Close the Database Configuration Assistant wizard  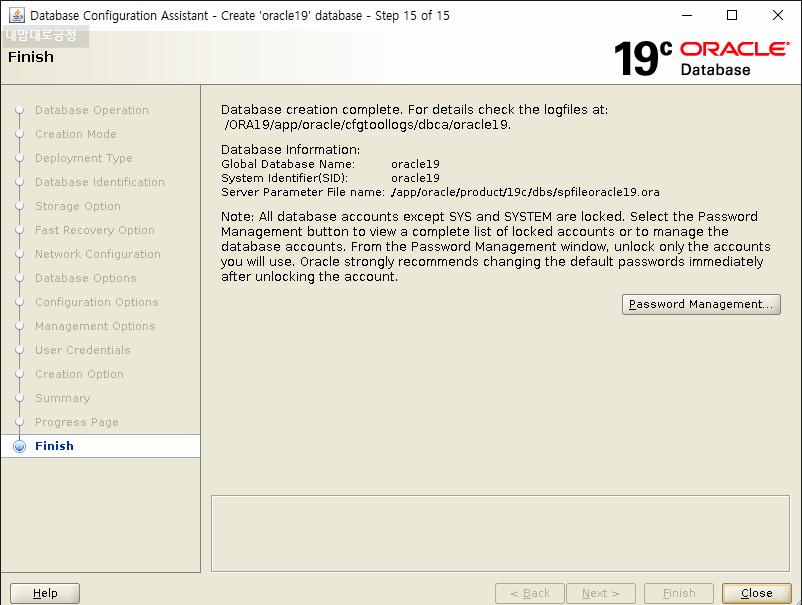(756, 593)
